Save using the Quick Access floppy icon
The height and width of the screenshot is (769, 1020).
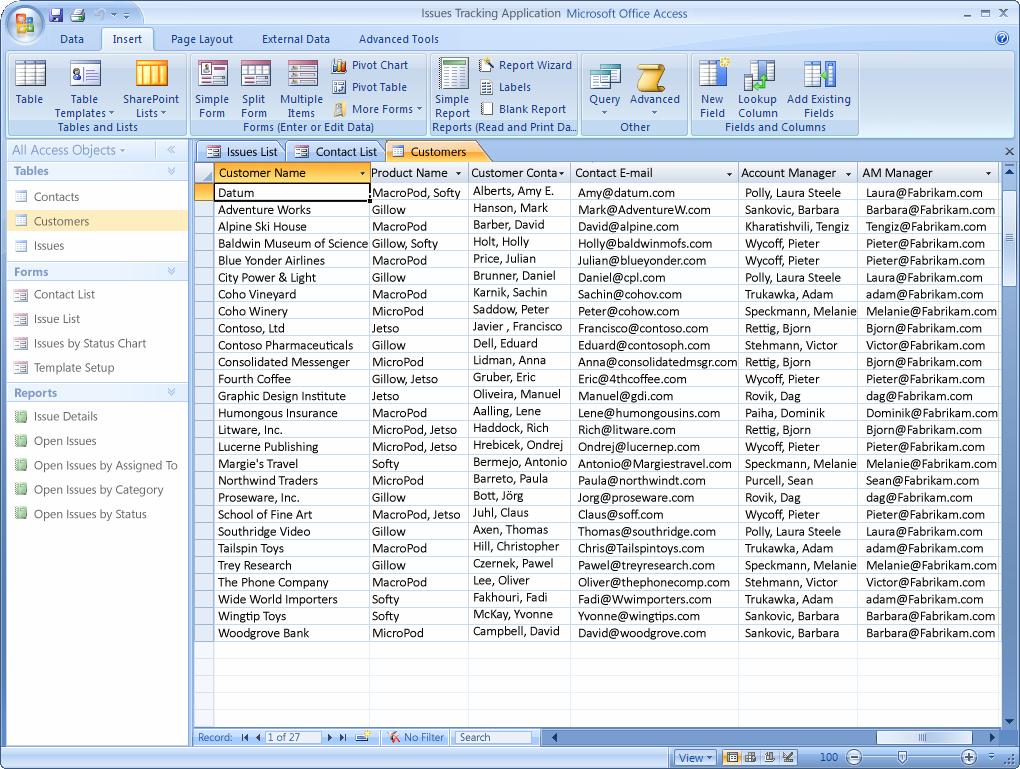56,15
